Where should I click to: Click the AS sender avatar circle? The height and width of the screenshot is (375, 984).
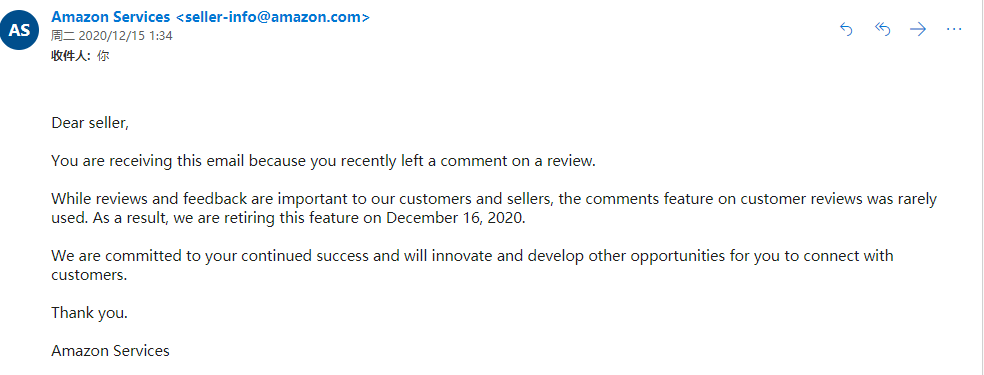point(19,30)
